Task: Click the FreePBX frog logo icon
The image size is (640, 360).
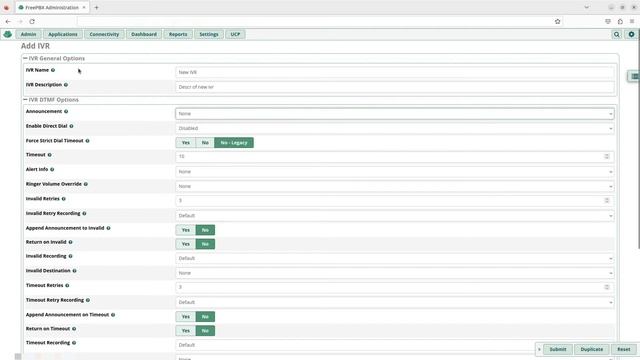Action: [7, 34]
